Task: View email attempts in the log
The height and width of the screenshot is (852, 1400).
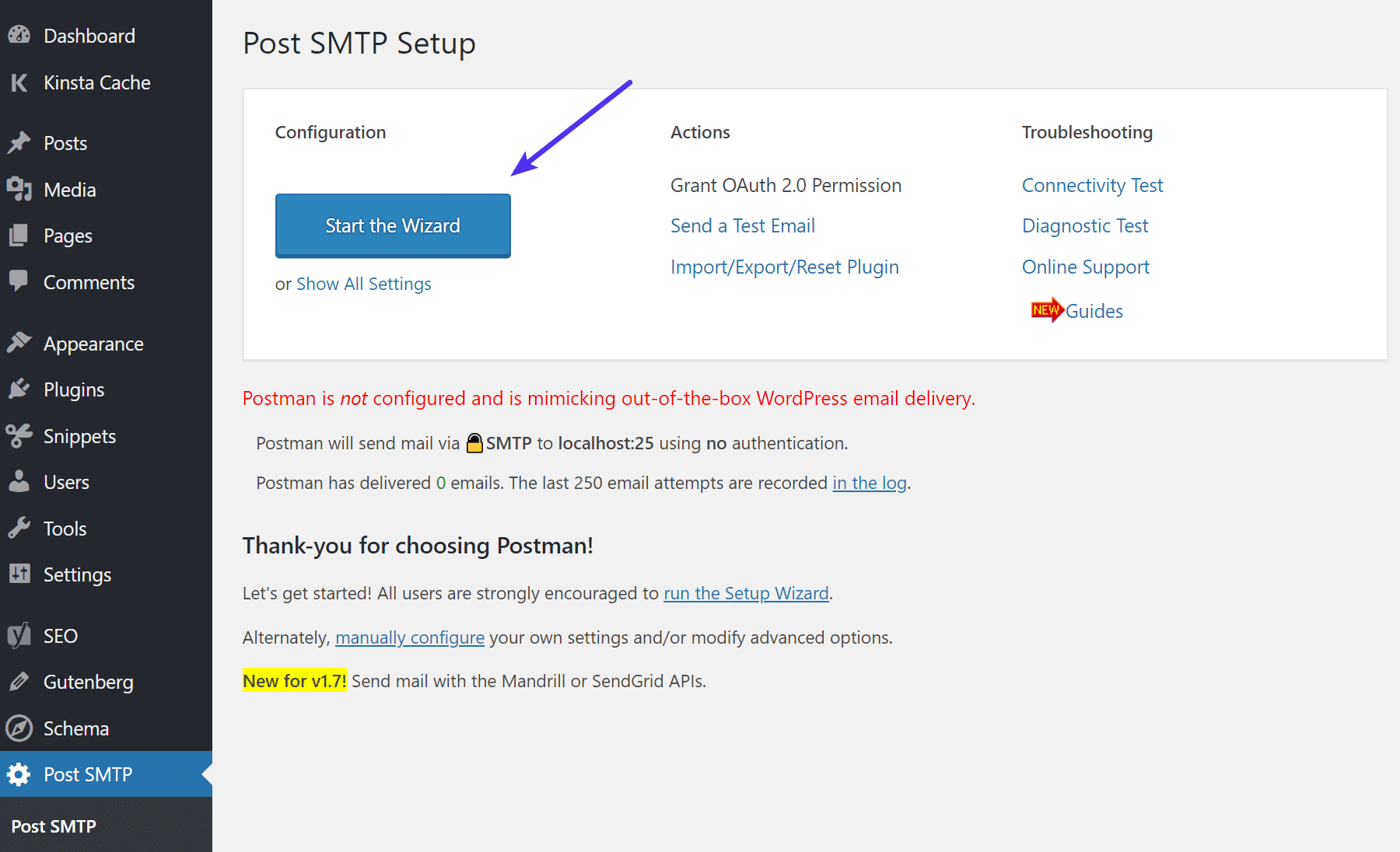Action: [x=869, y=483]
